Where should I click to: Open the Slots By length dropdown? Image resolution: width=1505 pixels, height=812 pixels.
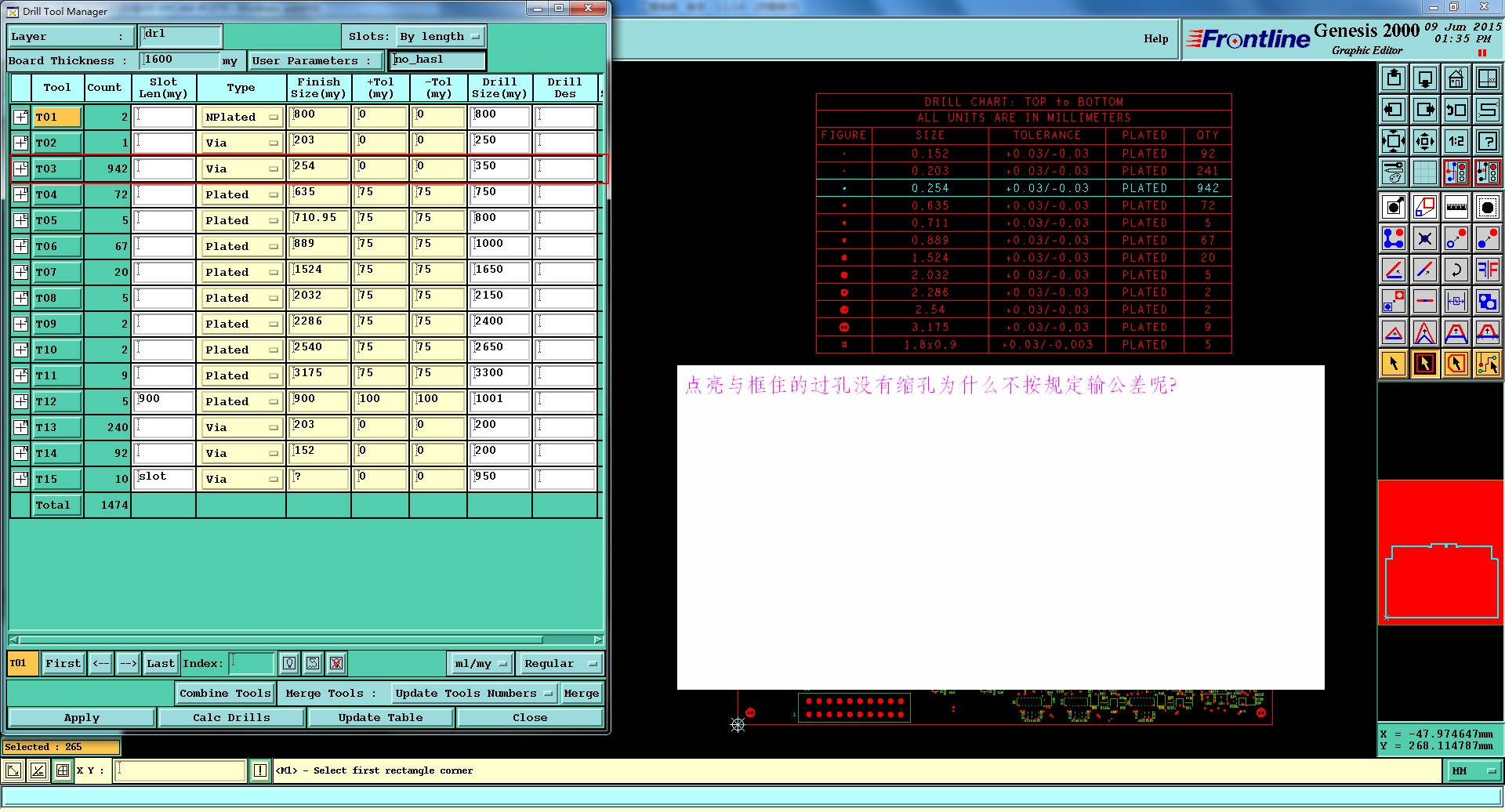point(441,37)
